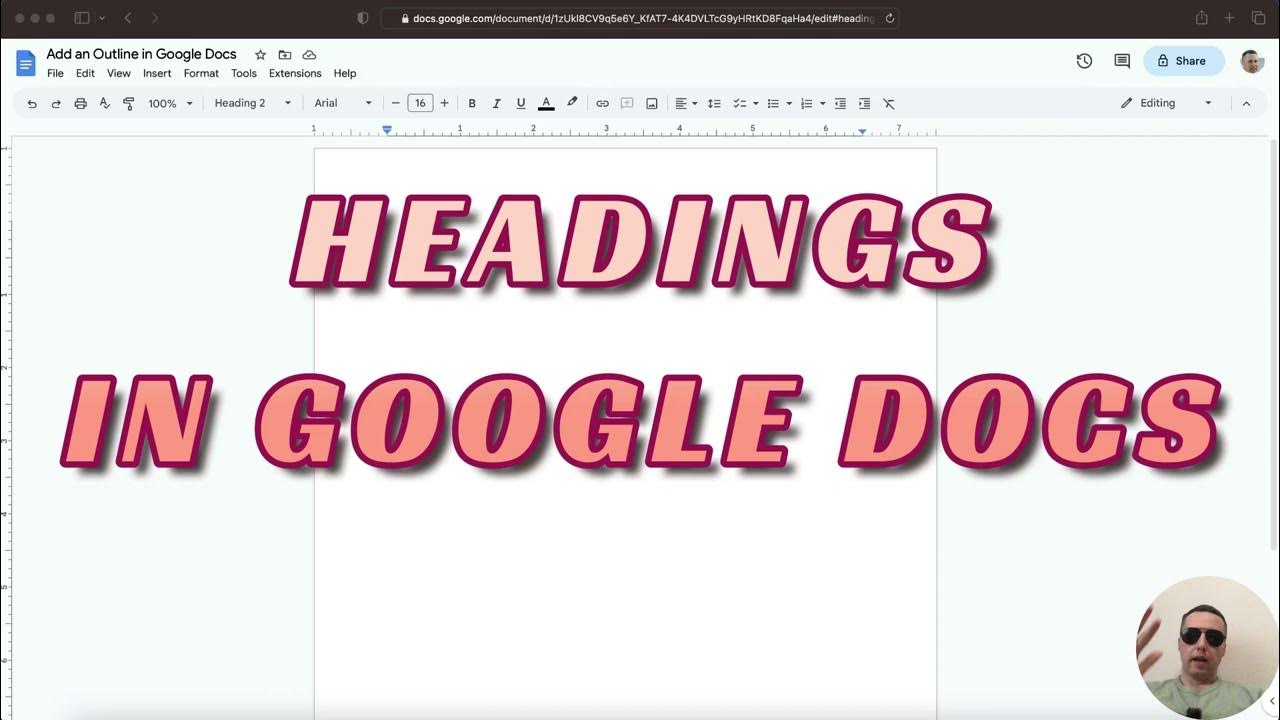Open the View menu

tap(119, 73)
